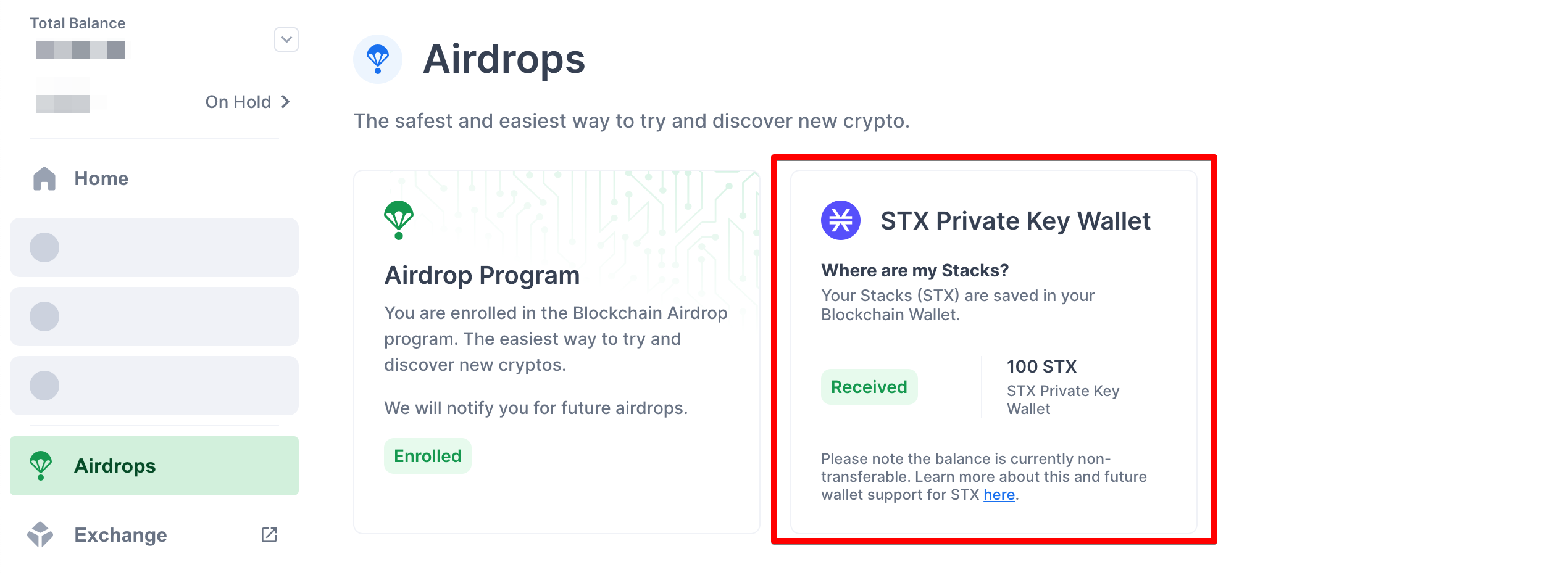Click the Exchange cube logo icon
The image size is (1568, 575).
click(x=40, y=535)
